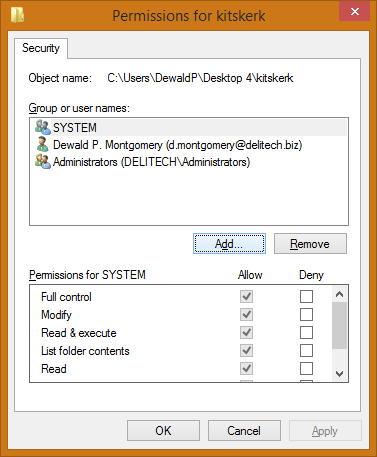Click the Administrators group icon
This screenshot has width=377, height=457.
click(x=43, y=161)
